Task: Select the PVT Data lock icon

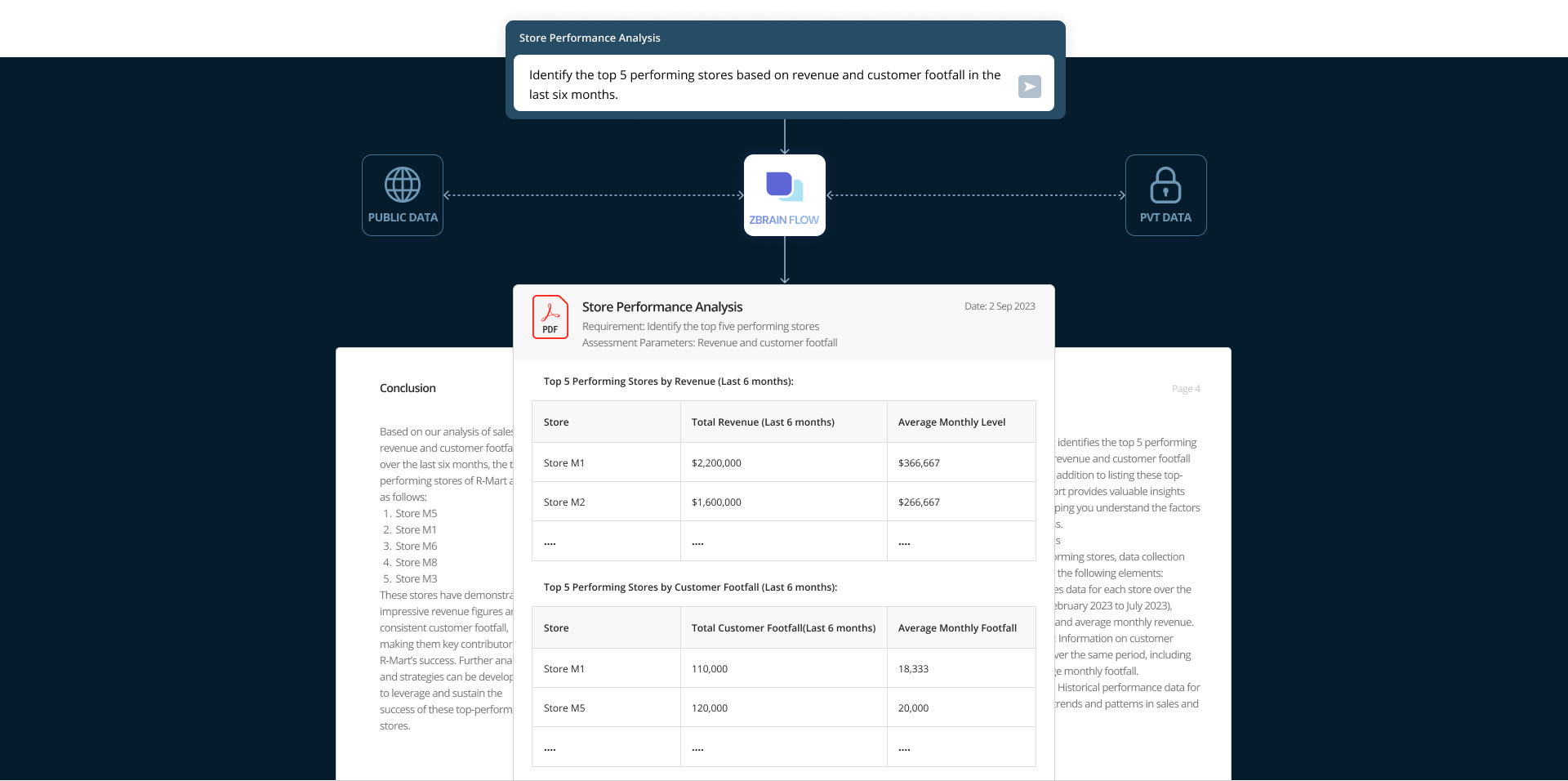Action: coord(1165,185)
